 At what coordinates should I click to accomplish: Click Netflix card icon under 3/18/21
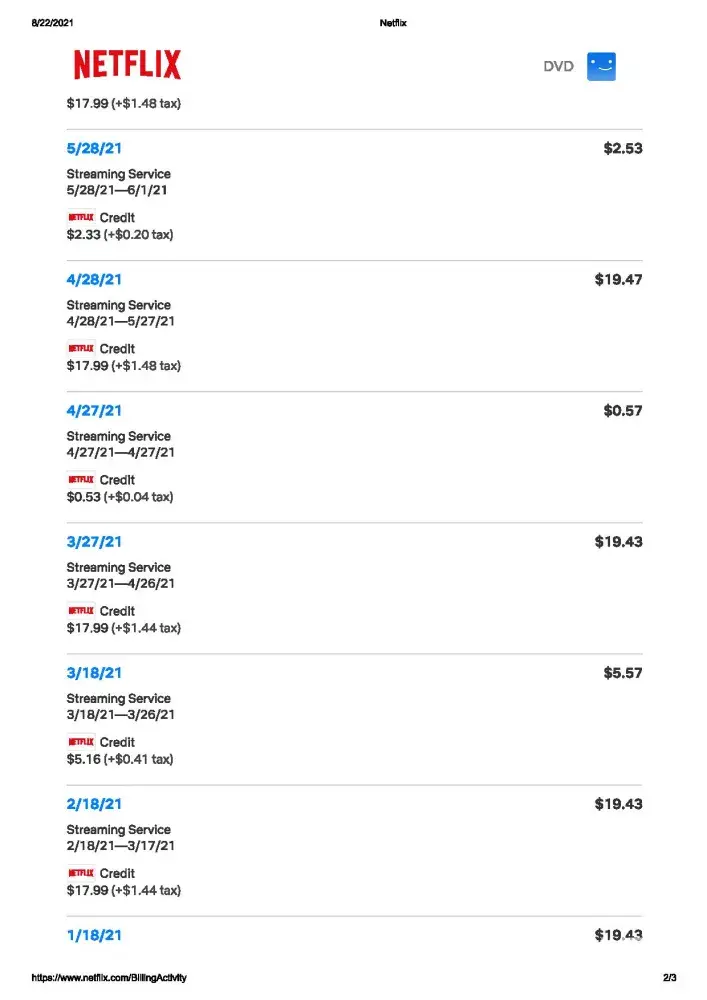click(81, 741)
